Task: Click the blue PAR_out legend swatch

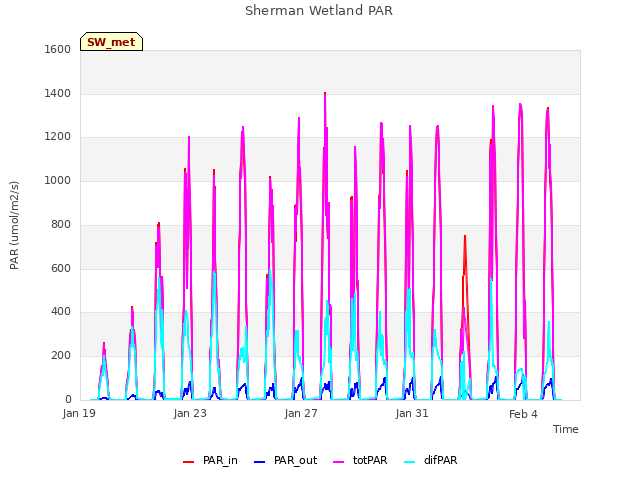Action: [259, 462]
